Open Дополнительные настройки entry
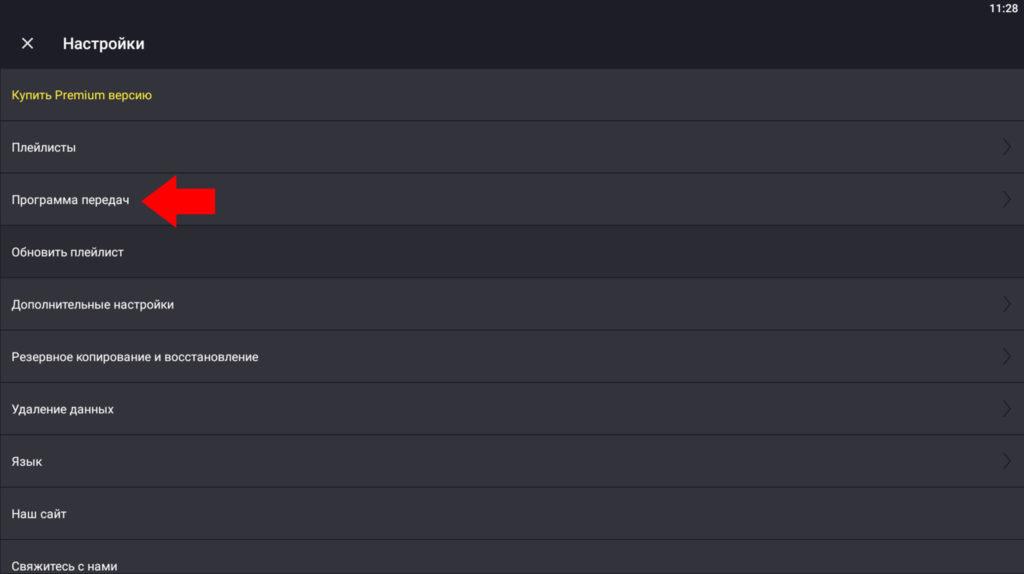The image size is (1024, 574). coord(512,304)
